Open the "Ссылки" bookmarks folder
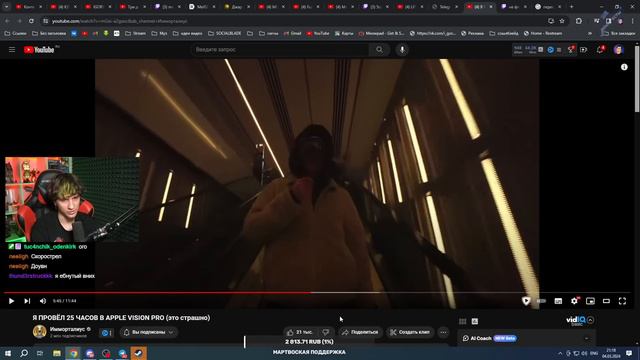The width and height of the screenshot is (640, 360). pyautogui.click(x=16, y=33)
